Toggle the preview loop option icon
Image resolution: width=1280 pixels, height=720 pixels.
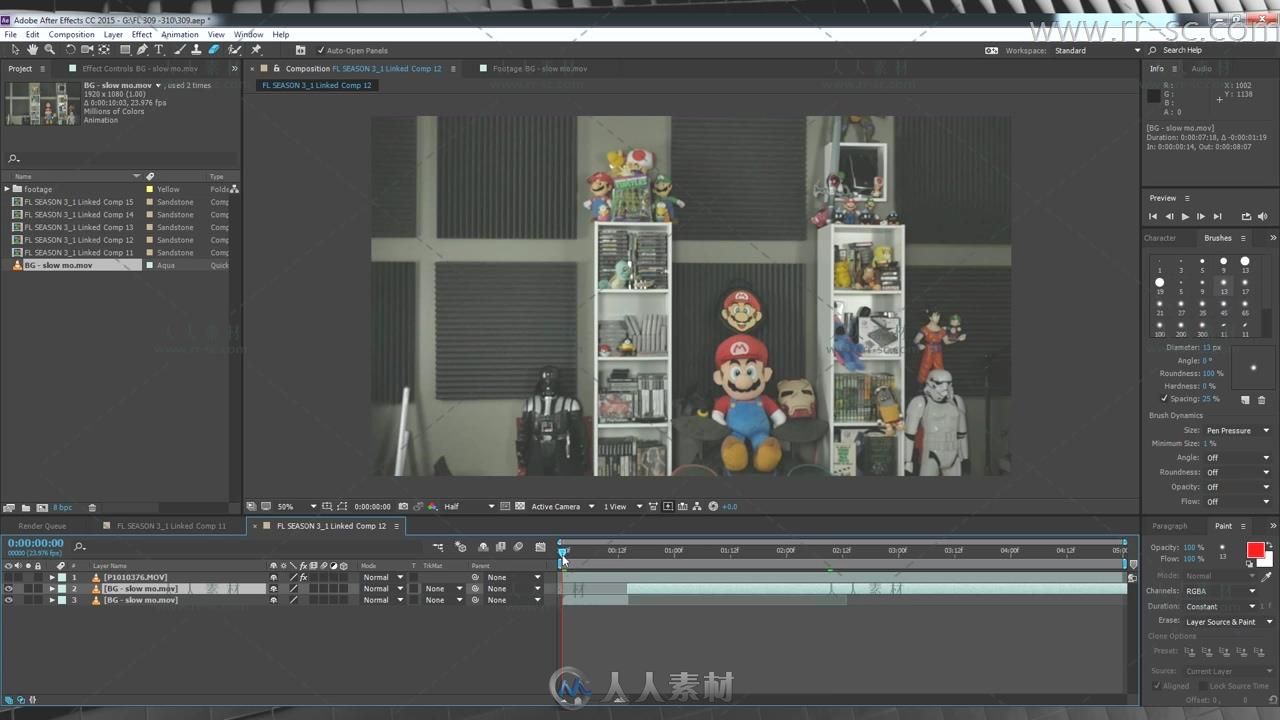pos(1246,216)
